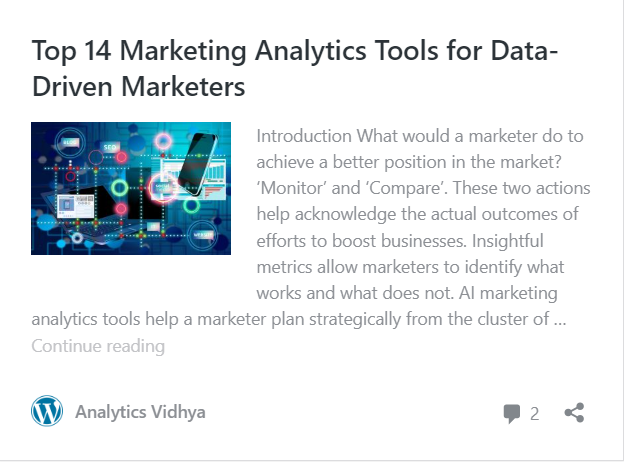The width and height of the screenshot is (626, 466).
Task: Click the "Driven Marketers" title line
Action: [139, 87]
